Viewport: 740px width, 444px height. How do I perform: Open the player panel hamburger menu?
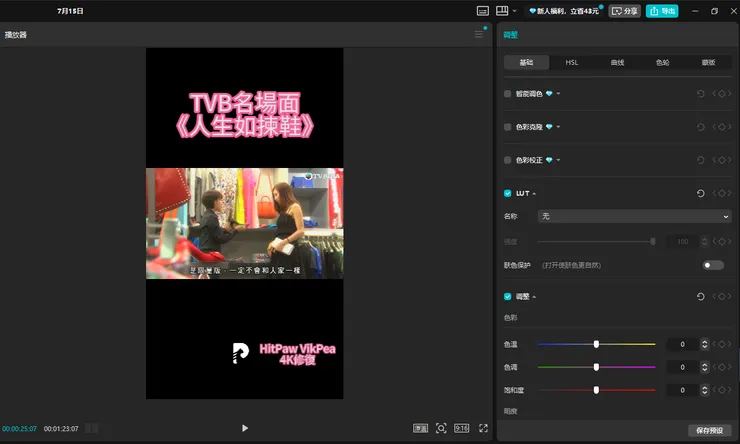[x=479, y=34]
